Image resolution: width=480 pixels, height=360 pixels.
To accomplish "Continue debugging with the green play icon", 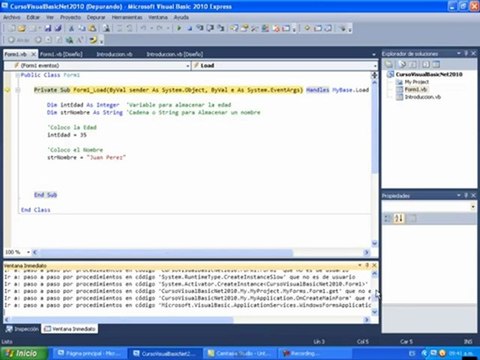I will (x=179, y=29).
